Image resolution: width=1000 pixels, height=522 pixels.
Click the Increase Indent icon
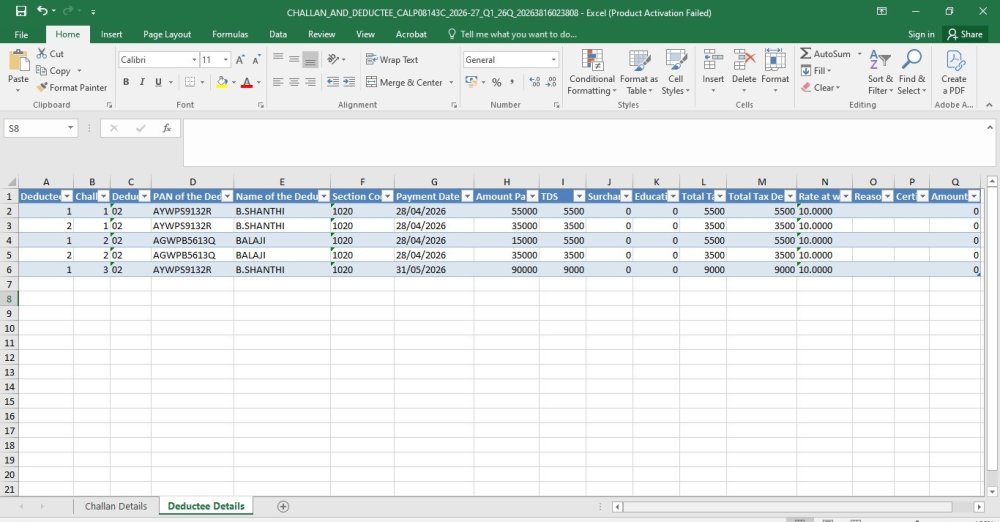click(x=349, y=82)
